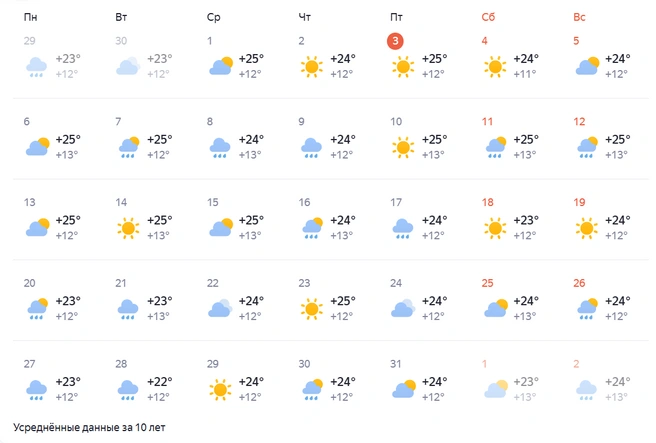Select Sunday the 12th date number
The height and width of the screenshot is (443, 656).
pos(579,122)
